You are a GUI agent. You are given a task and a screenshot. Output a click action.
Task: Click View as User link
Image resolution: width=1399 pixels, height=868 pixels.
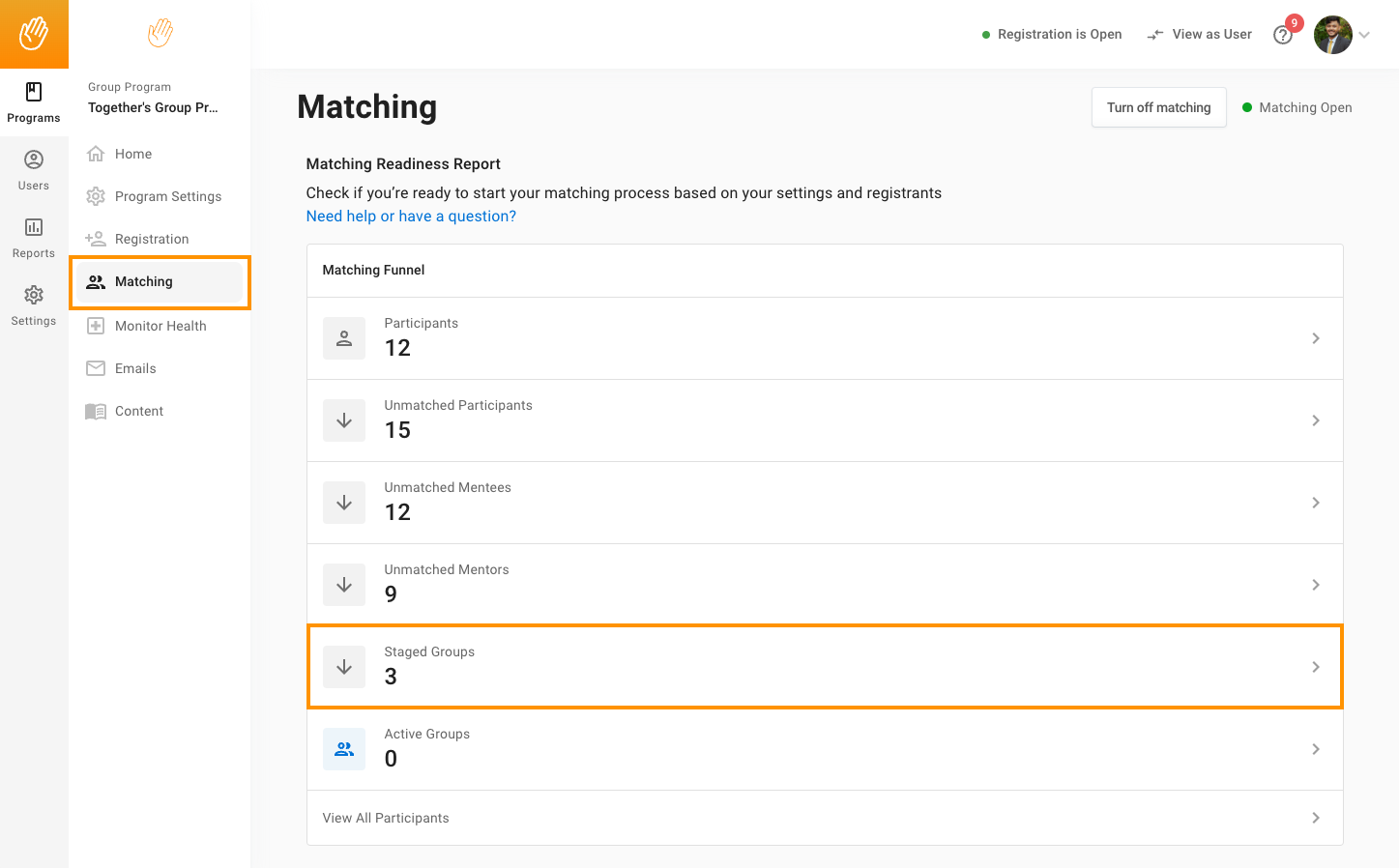1211,34
